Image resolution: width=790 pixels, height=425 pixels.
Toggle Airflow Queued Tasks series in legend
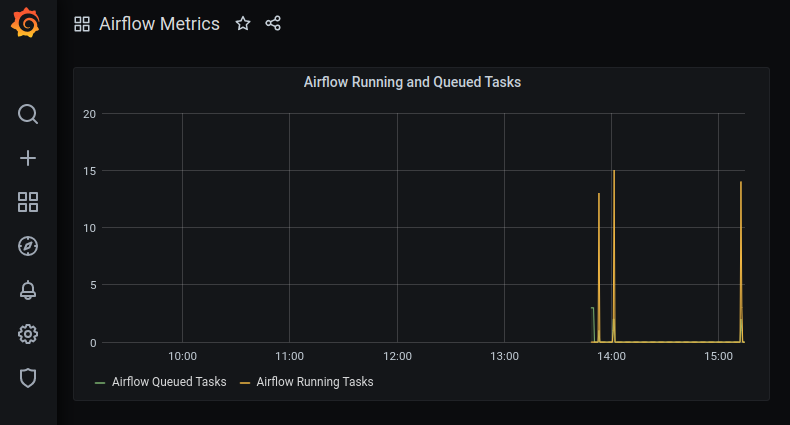[x=169, y=382]
